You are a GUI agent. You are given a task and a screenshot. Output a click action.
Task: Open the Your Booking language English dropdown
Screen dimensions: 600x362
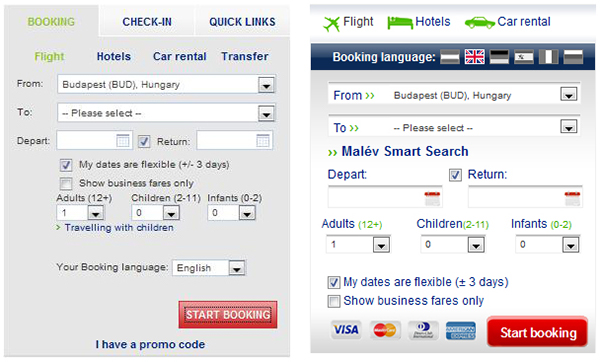pyautogui.click(x=236, y=269)
